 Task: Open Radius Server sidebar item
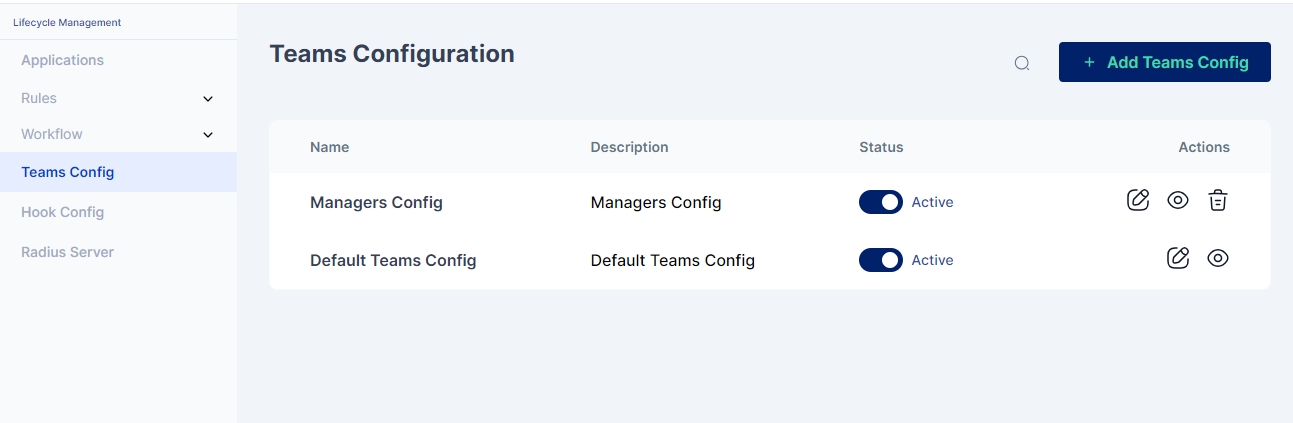pos(67,252)
